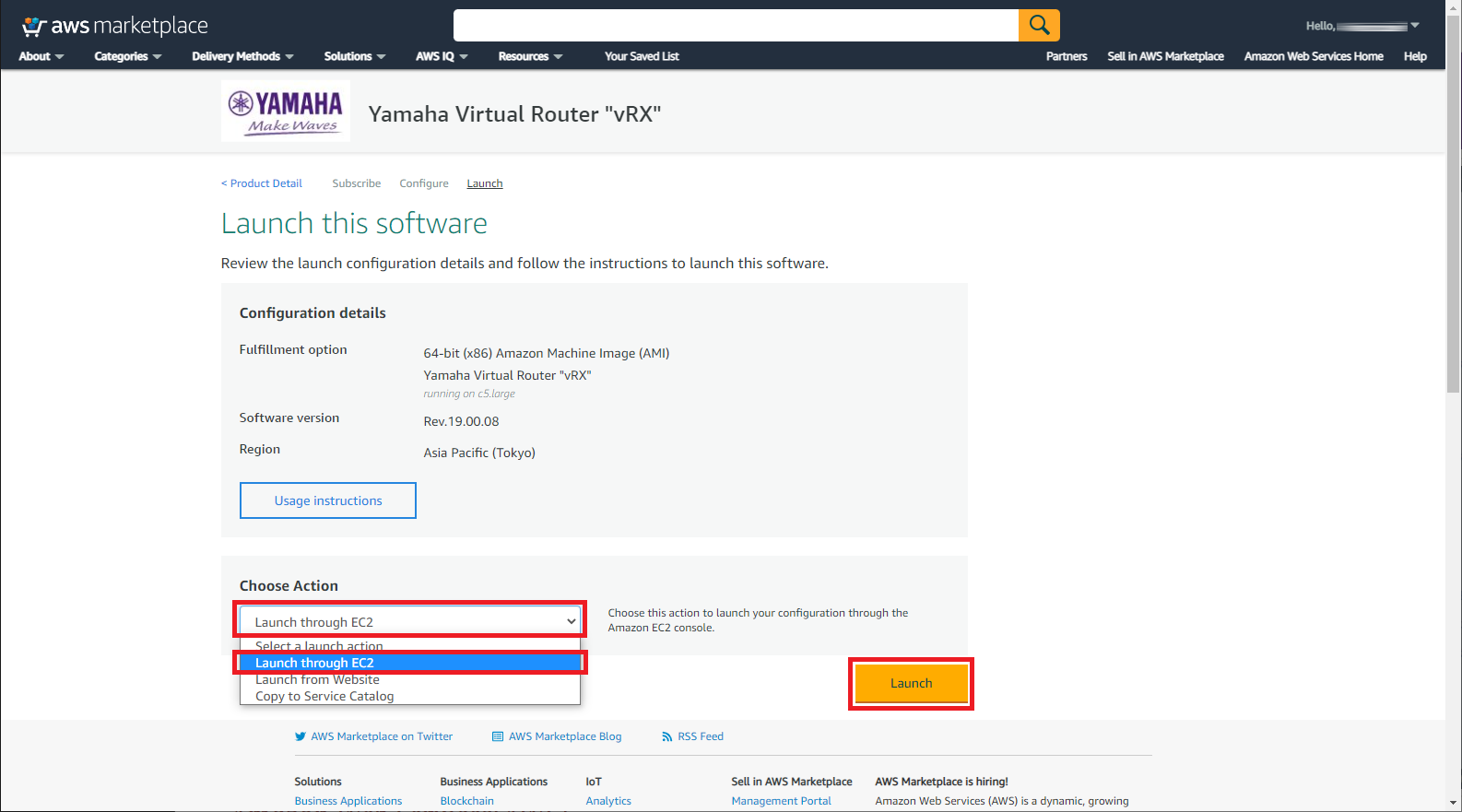Expand the Categories dropdown
Screen dimensions: 1462x812
(x=127, y=56)
